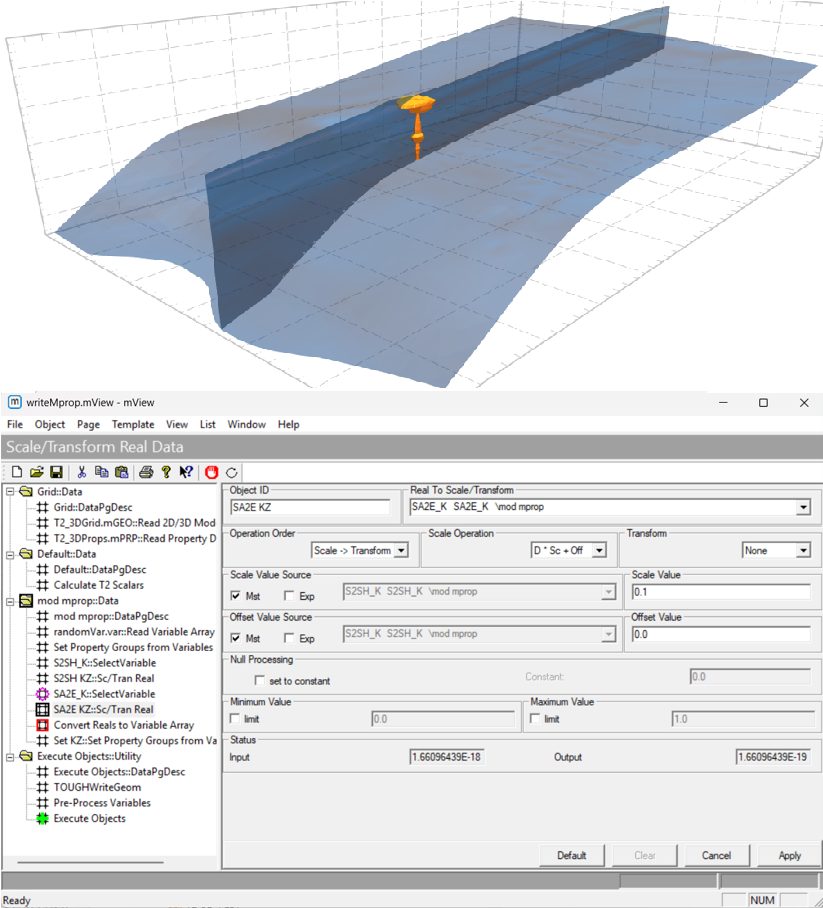Image resolution: width=823 pixels, height=908 pixels.
Task: Enable the Minimum Value limit checkbox
Action: (235, 718)
